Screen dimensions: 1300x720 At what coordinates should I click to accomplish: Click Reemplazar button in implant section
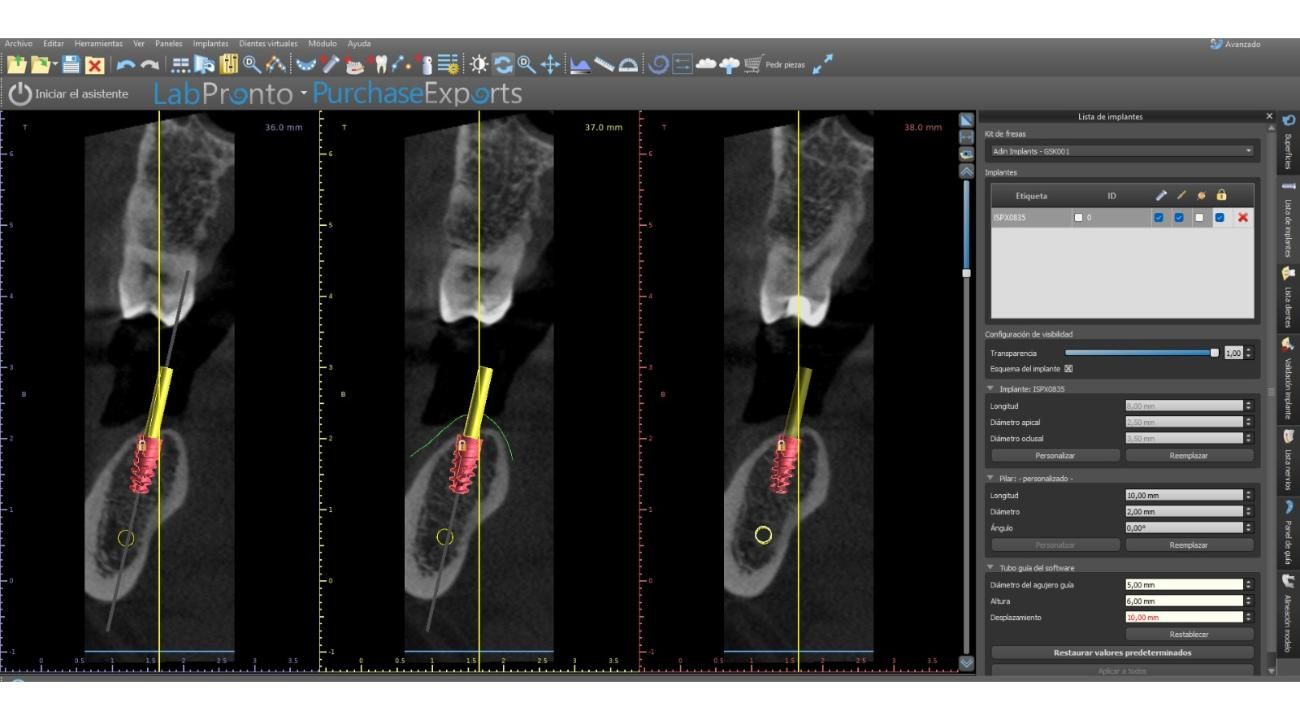click(x=1189, y=455)
